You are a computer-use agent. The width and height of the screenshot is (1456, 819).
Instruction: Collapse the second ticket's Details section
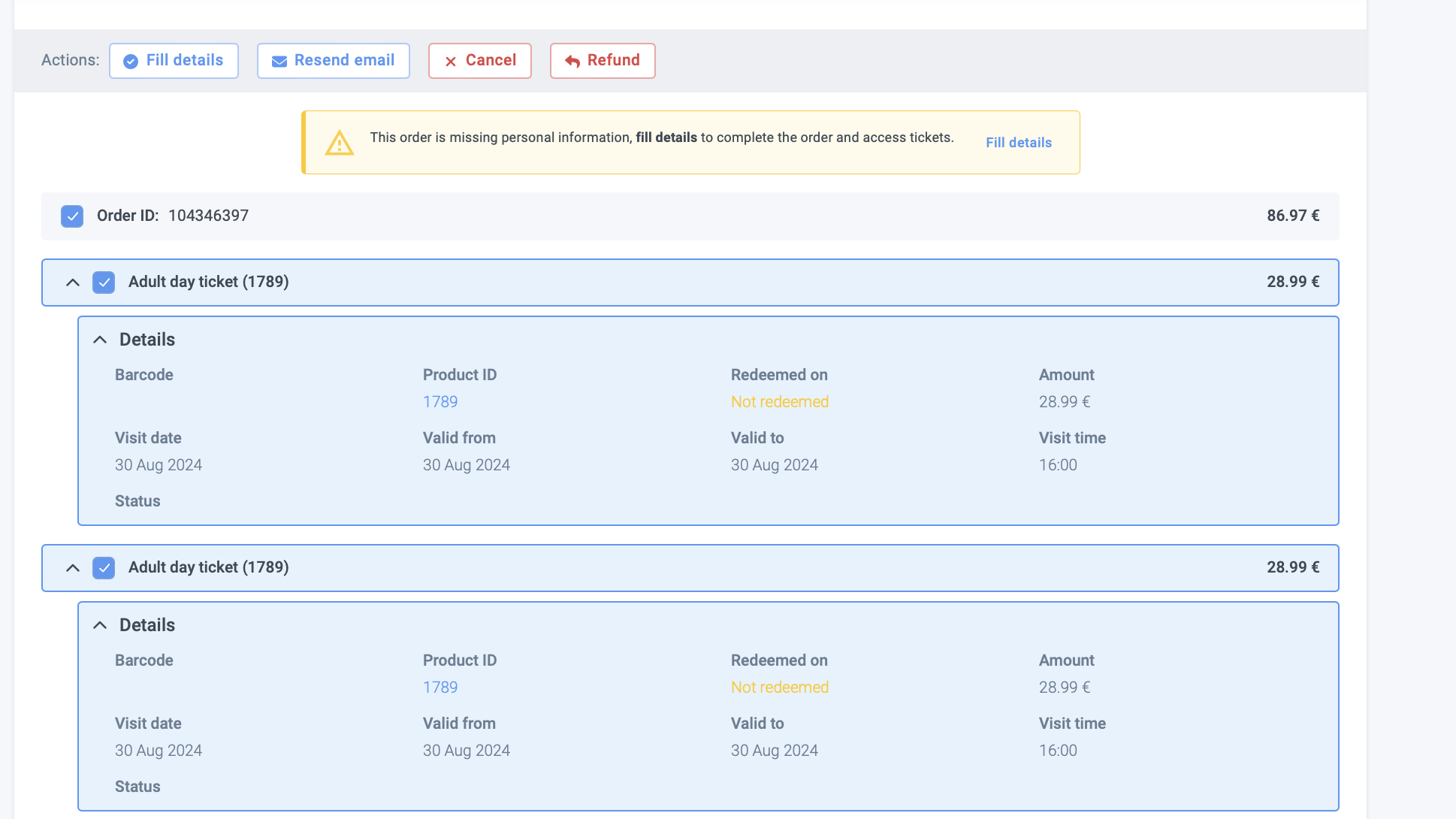(x=100, y=625)
